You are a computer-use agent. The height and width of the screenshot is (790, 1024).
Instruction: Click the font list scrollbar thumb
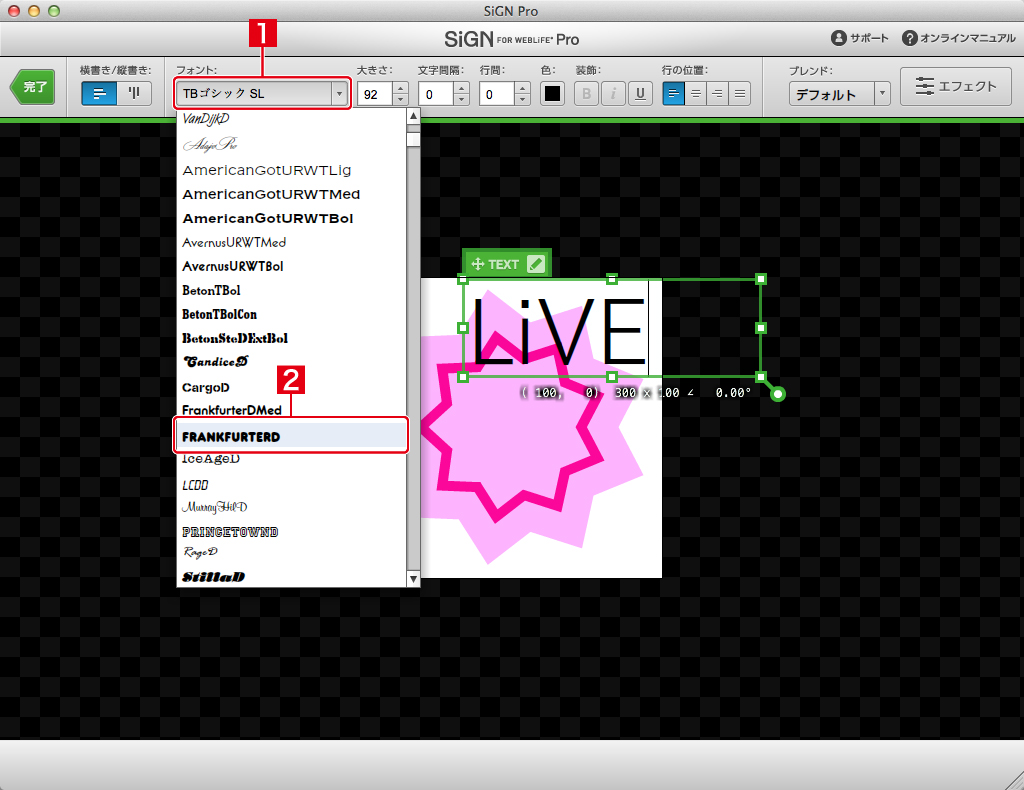click(413, 140)
